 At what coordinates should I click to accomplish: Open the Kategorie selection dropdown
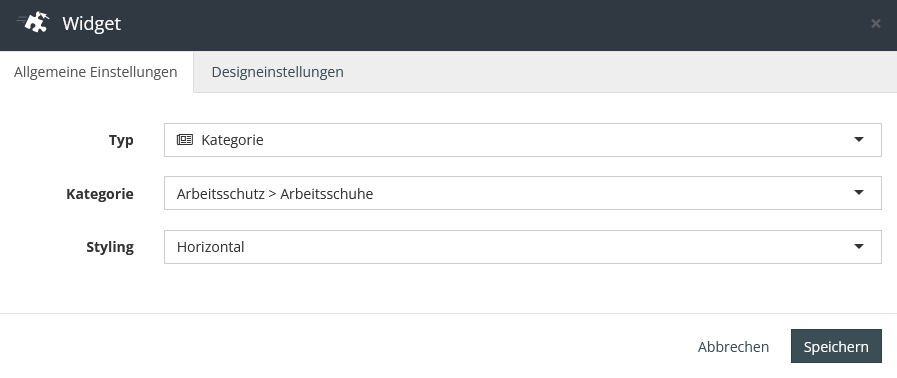522,193
